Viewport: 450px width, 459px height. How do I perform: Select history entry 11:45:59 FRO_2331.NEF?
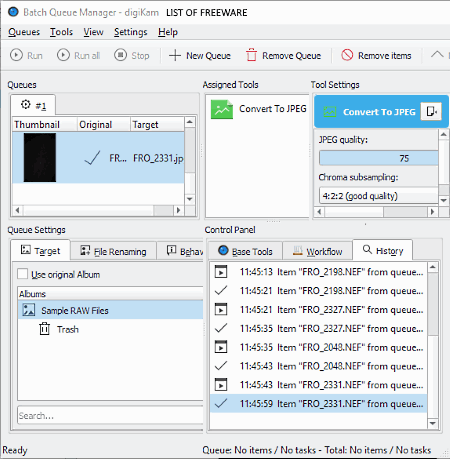(x=318, y=404)
